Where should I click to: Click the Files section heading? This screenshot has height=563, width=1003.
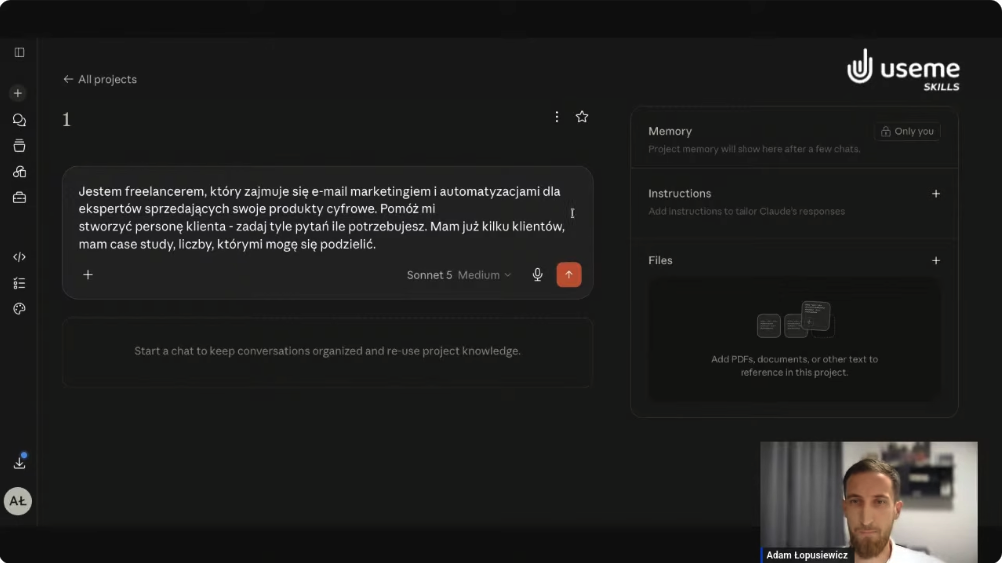(x=660, y=260)
